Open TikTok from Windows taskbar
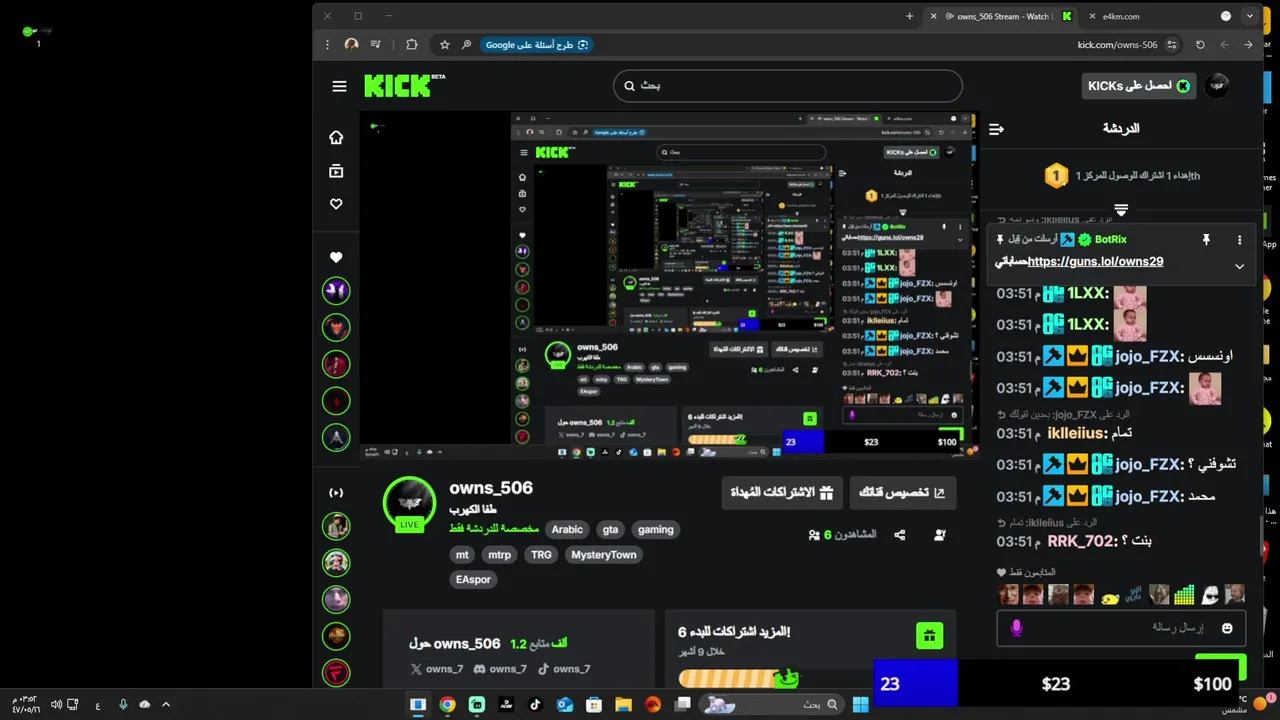The image size is (1280, 720). tap(535, 704)
